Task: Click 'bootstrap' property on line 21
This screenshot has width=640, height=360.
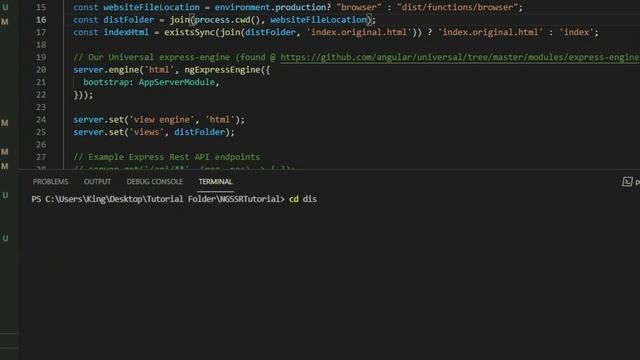Action: [106, 82]
